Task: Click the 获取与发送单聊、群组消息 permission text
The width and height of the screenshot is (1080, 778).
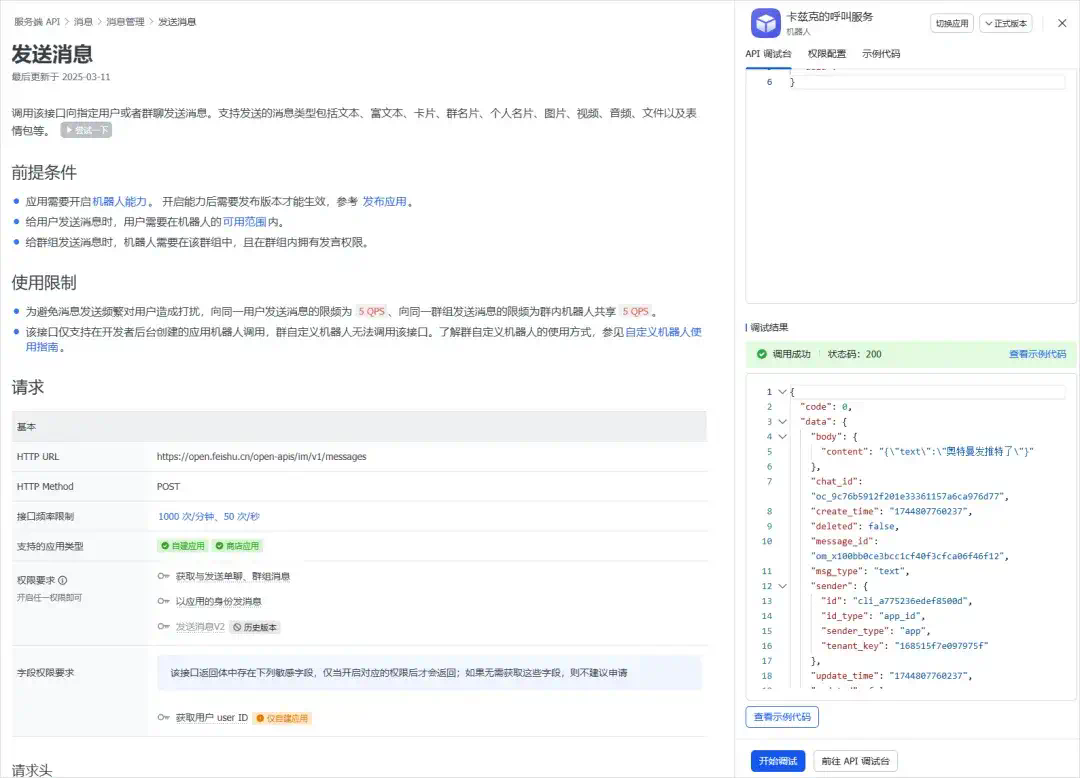Action: (233, 576)
